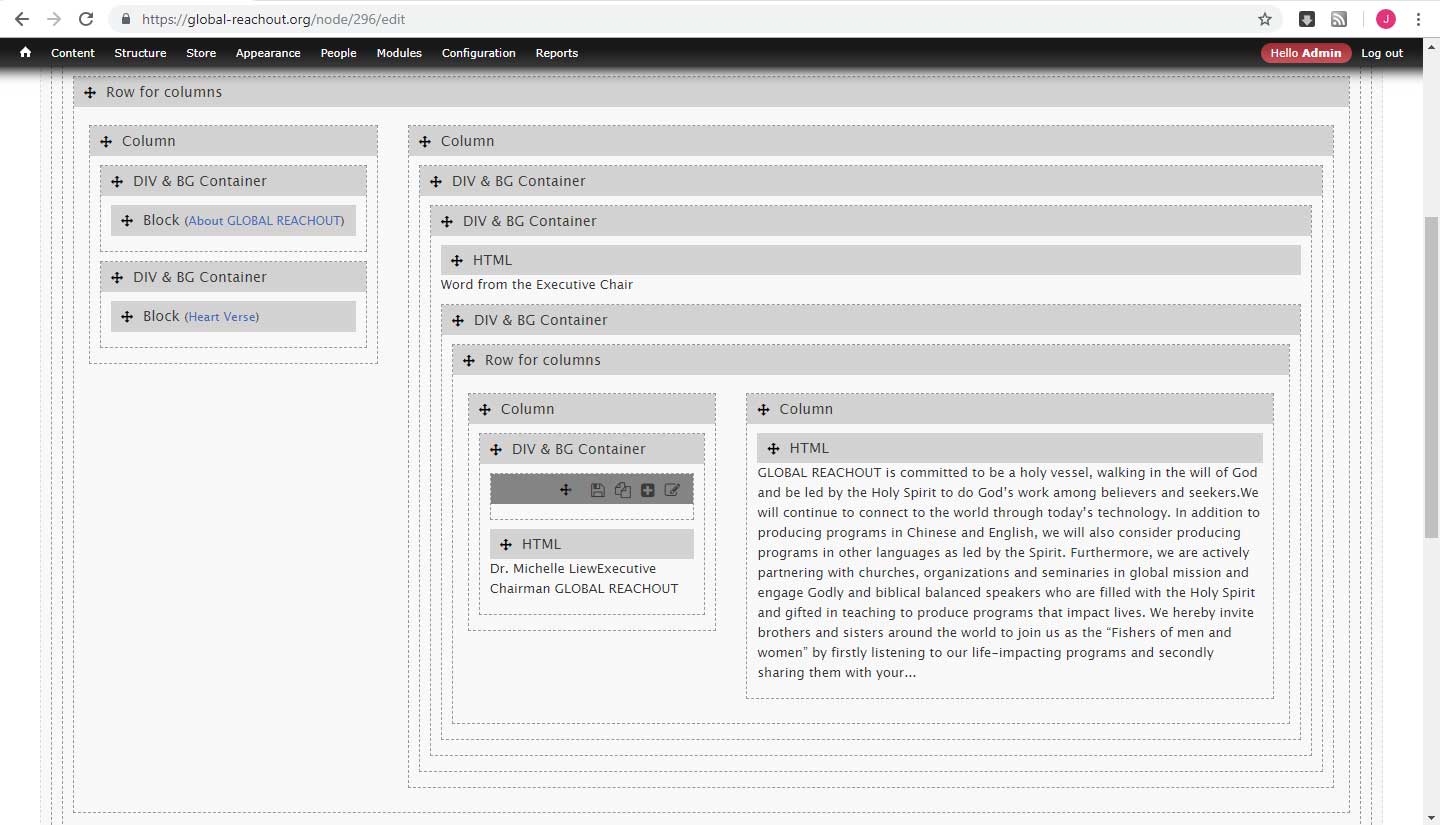
Task: Open the Content admin menu
Action: coord(73,53)
